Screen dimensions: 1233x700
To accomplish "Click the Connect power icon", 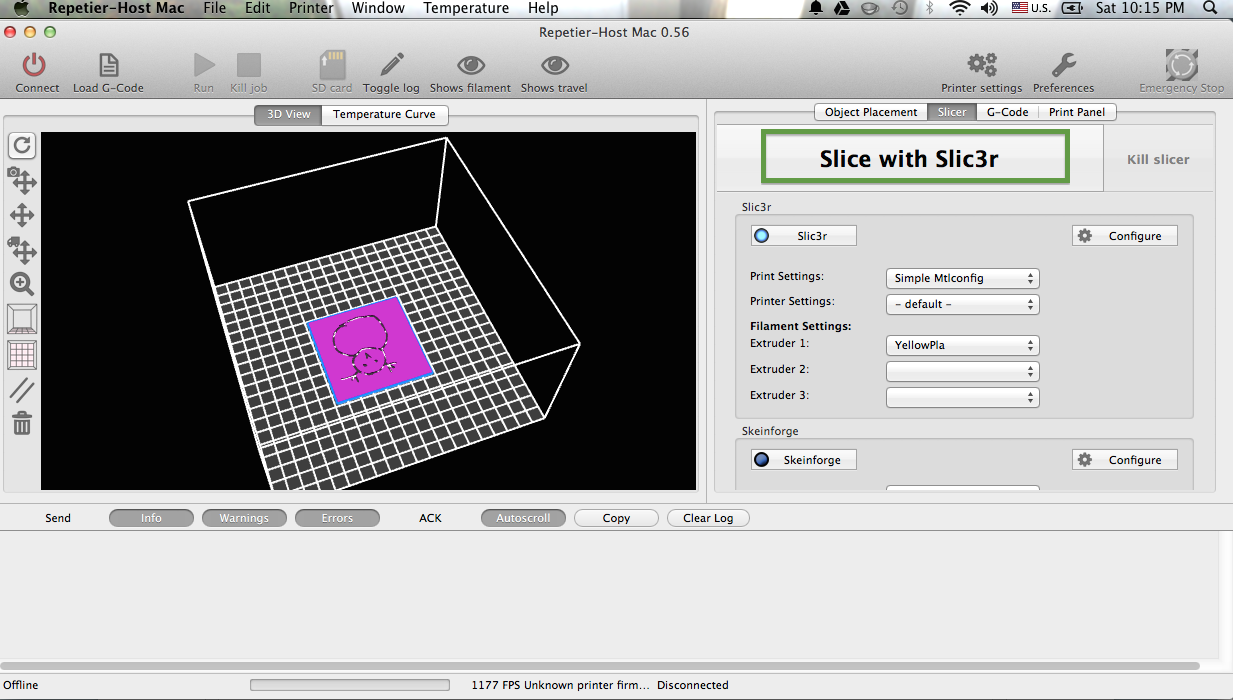I will [x=35, y=66].
